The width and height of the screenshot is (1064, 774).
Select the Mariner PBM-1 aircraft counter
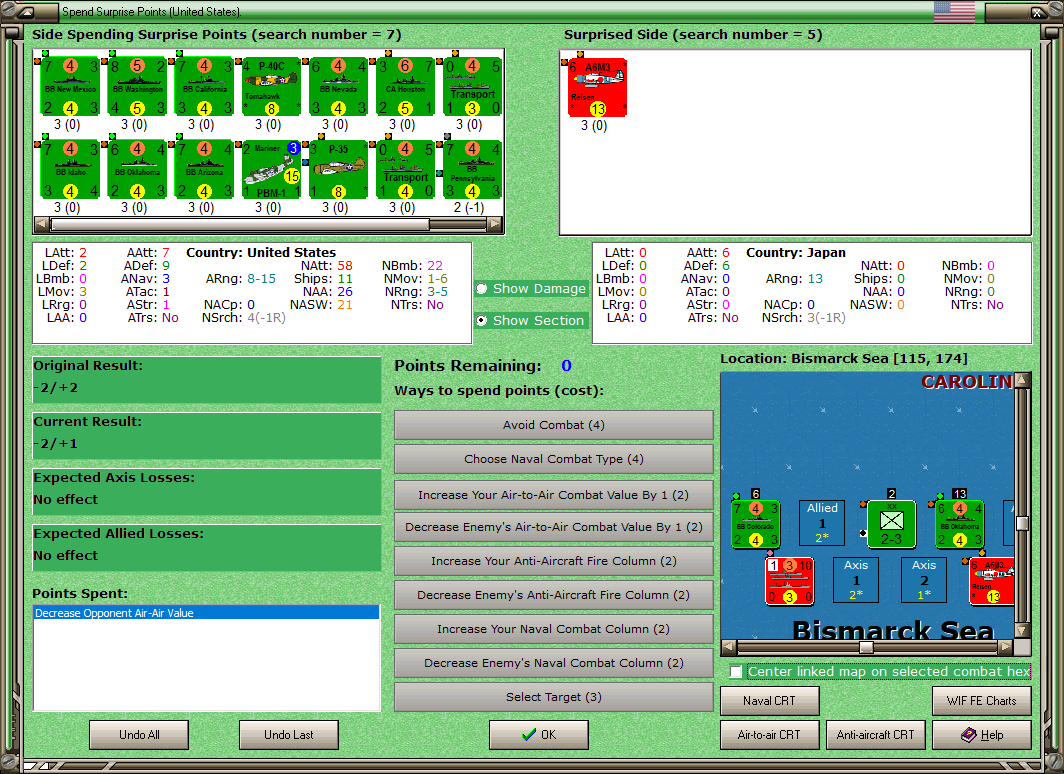tap(271, 170)
